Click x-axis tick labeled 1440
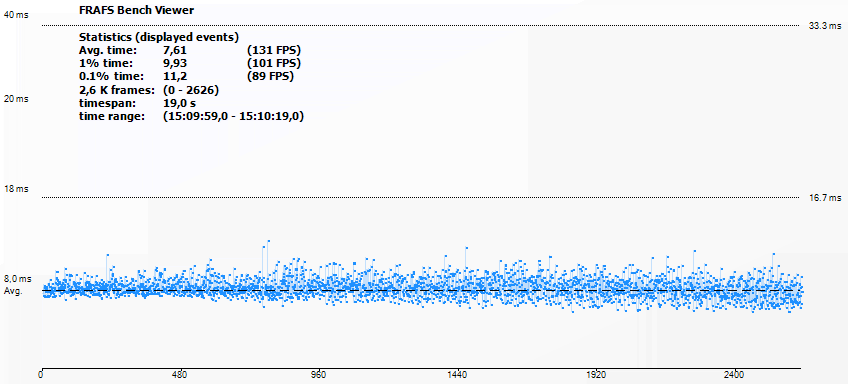The height and width of the screenshot is (384, 848). point(458,375)
